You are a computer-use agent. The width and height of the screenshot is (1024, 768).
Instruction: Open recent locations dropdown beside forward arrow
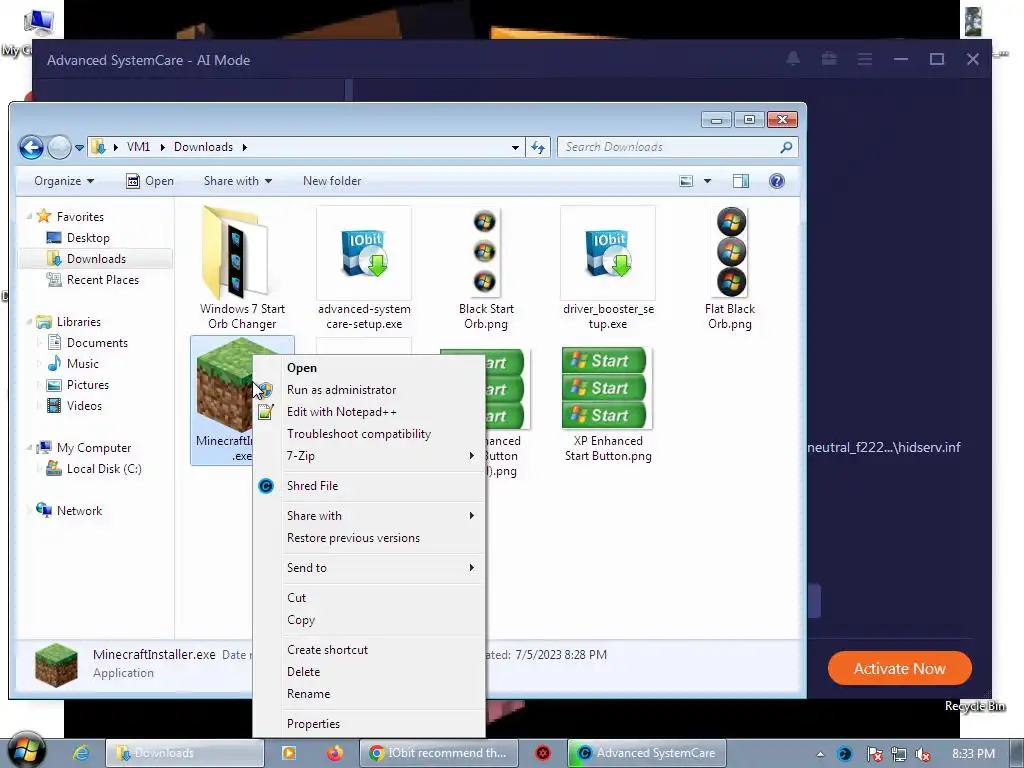coord(79,148)
